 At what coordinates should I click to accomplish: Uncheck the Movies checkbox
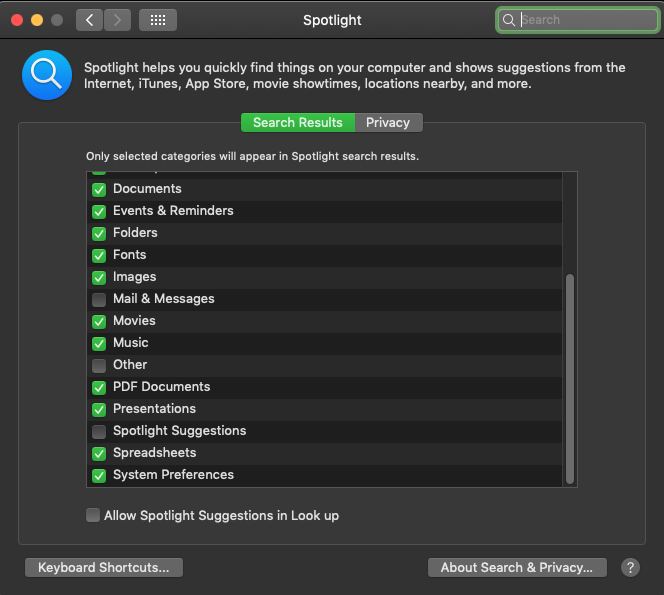click(99, 321)
